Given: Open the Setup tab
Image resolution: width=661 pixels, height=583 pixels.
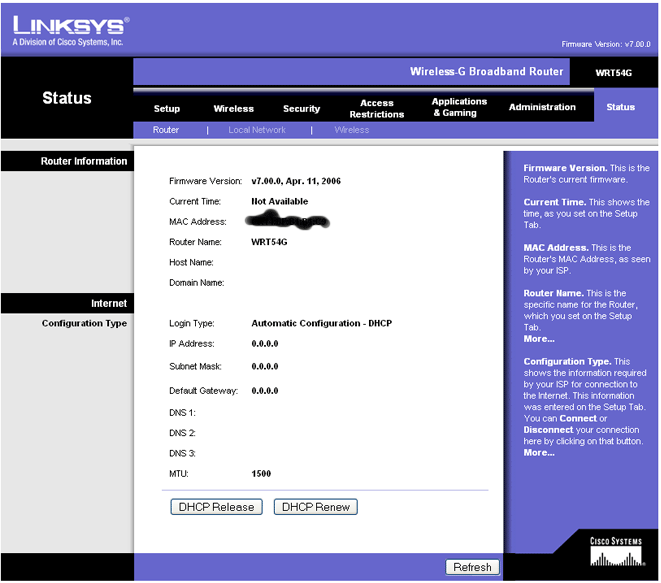Looking at the screenshot, I should 167,109.
